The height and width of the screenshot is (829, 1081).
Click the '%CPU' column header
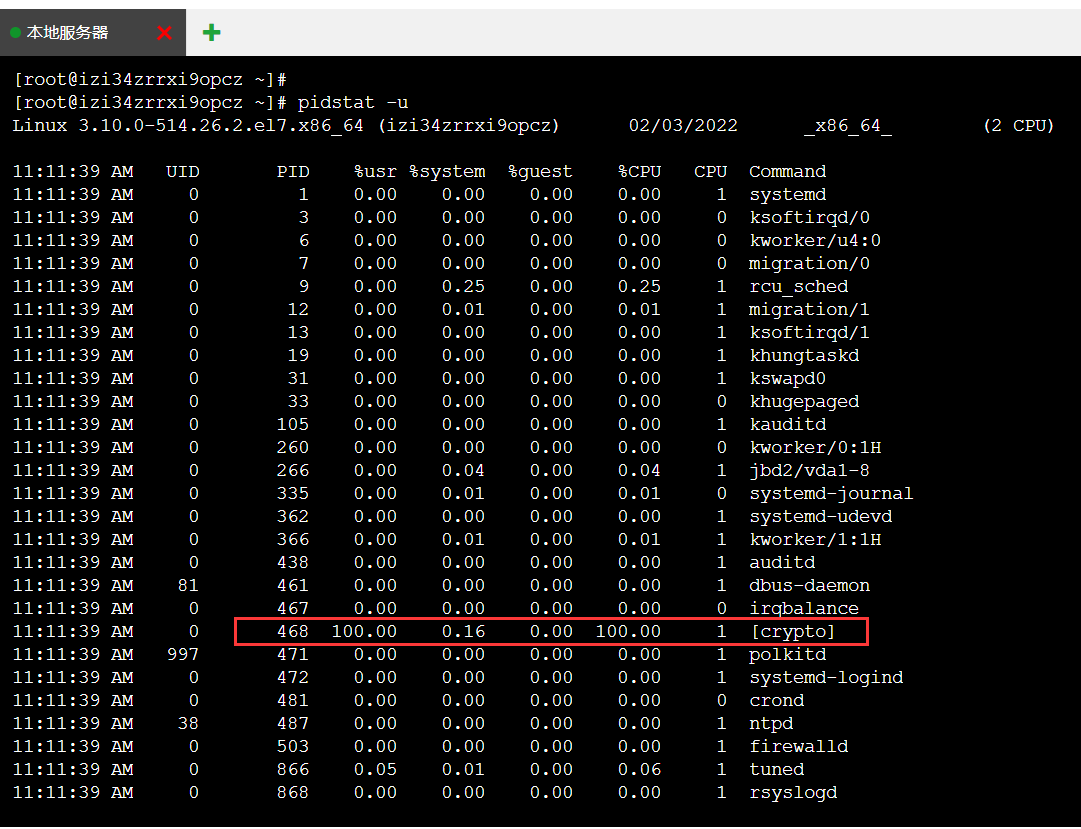coord(640,172)
